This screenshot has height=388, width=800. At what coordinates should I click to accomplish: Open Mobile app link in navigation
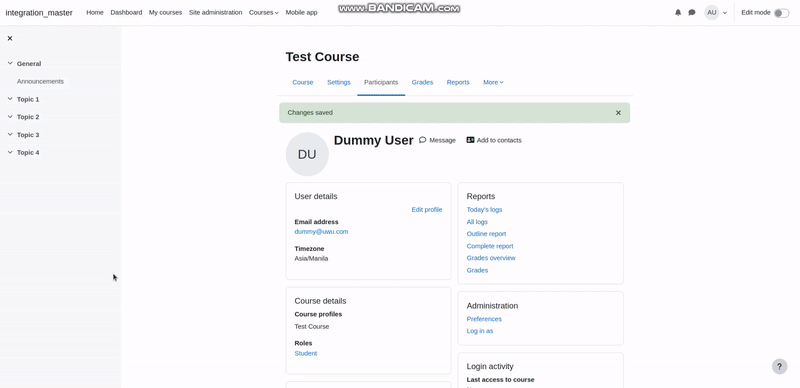301,12
